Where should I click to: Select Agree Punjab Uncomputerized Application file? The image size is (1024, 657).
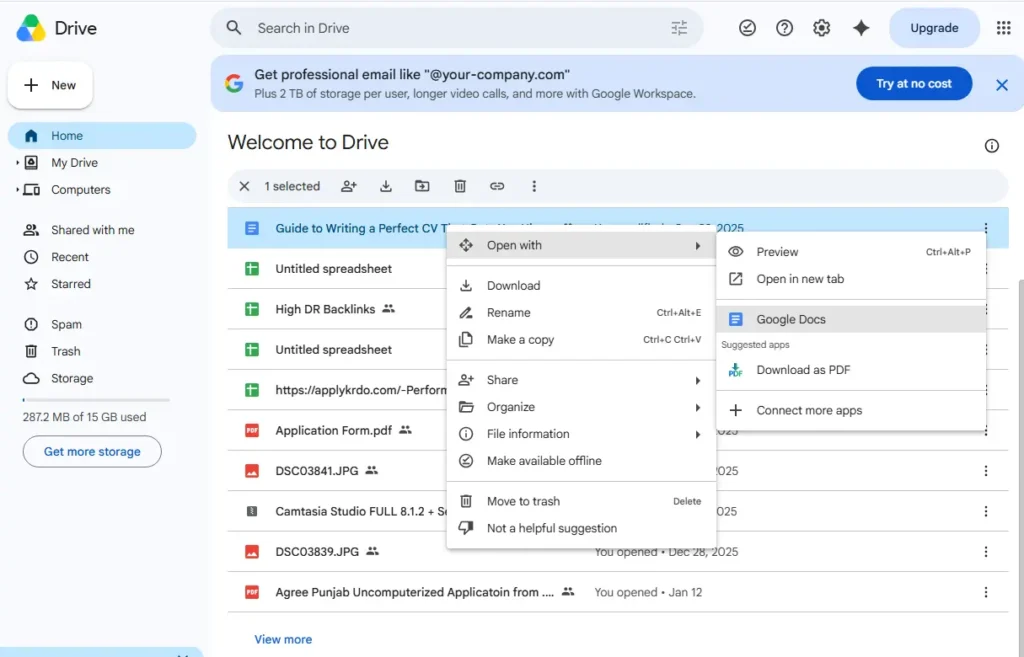click(414, 592)
